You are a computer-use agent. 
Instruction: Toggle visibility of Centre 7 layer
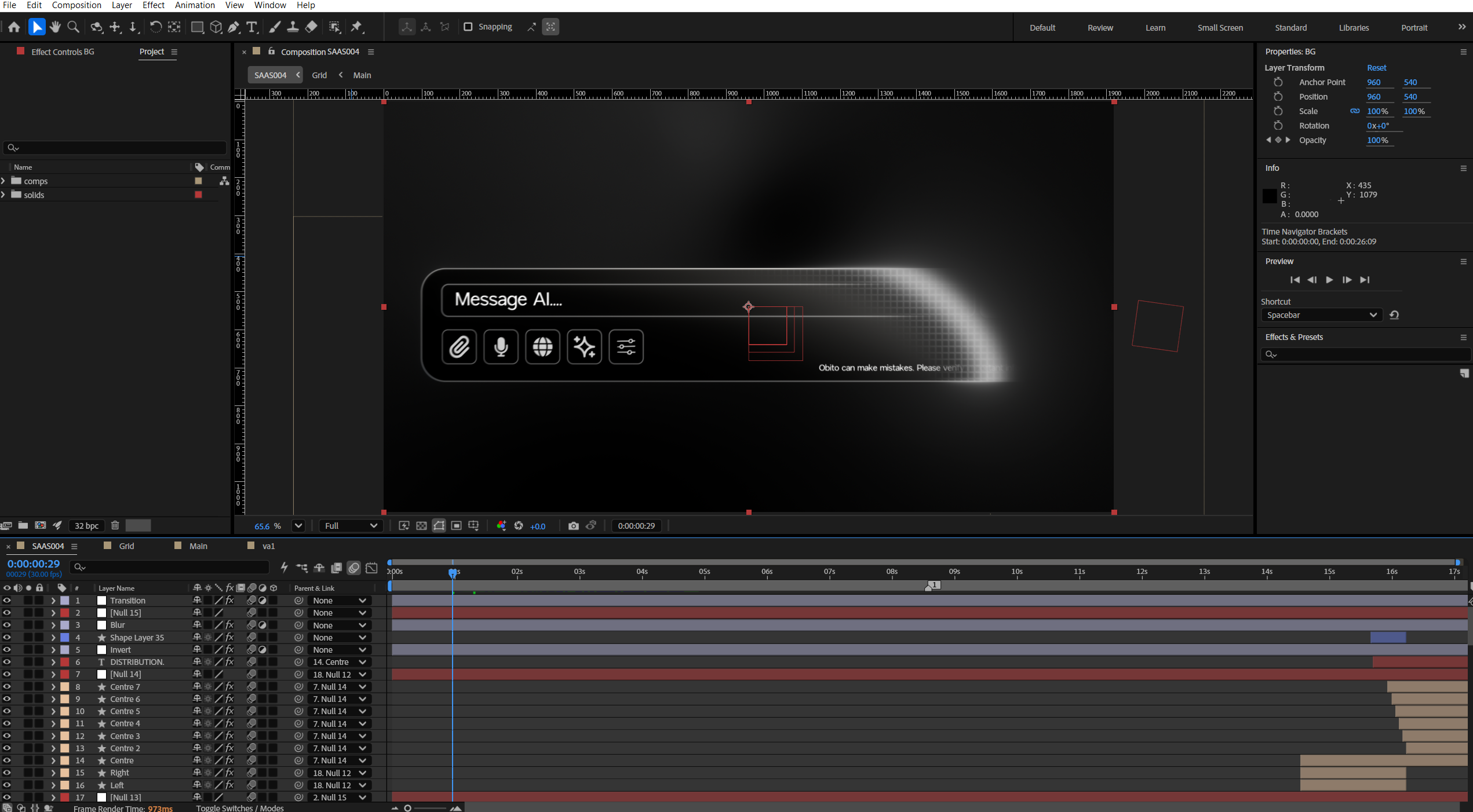pos(7,686)
